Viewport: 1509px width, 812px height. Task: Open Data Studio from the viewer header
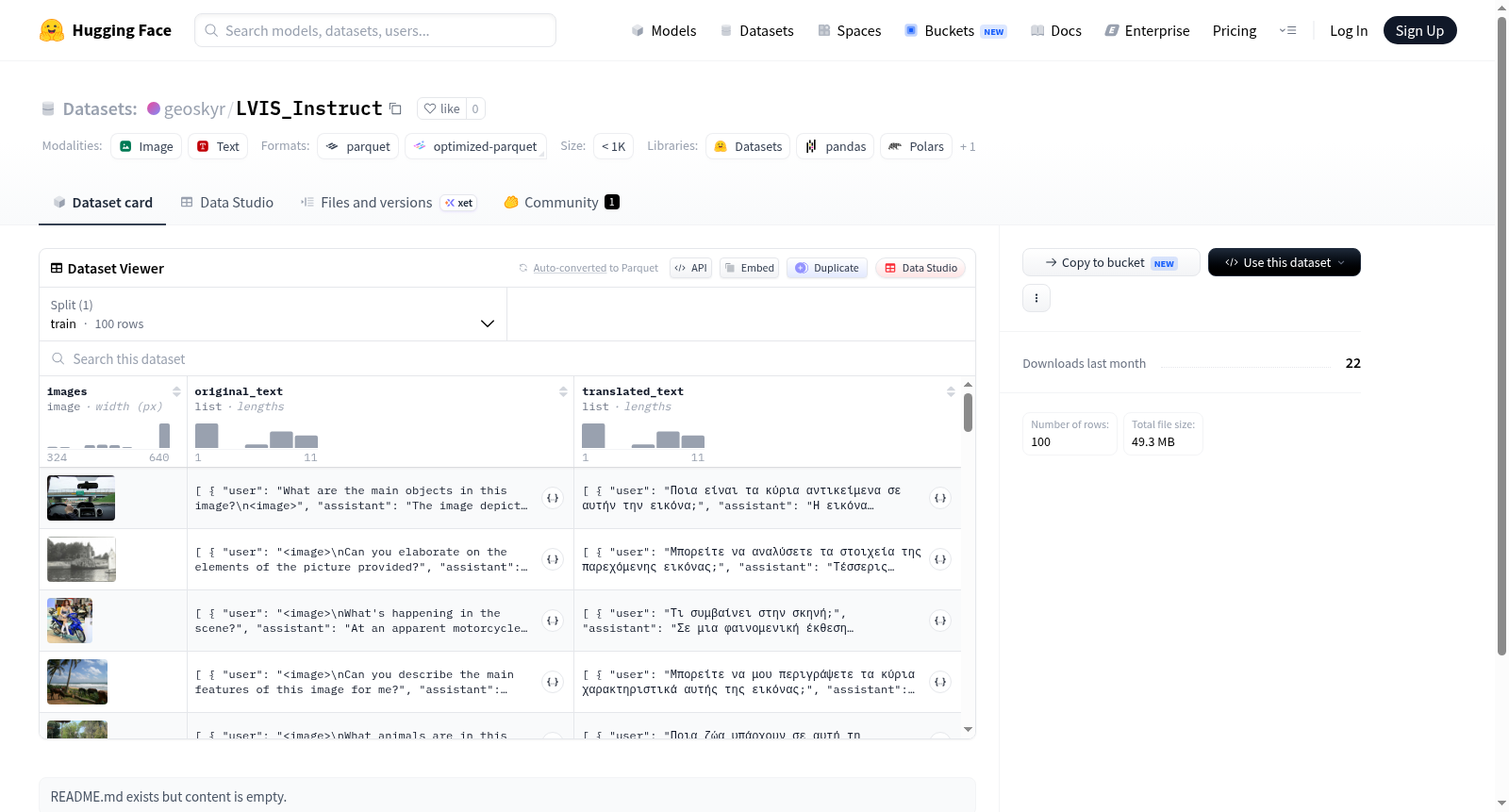click(920, 268)
